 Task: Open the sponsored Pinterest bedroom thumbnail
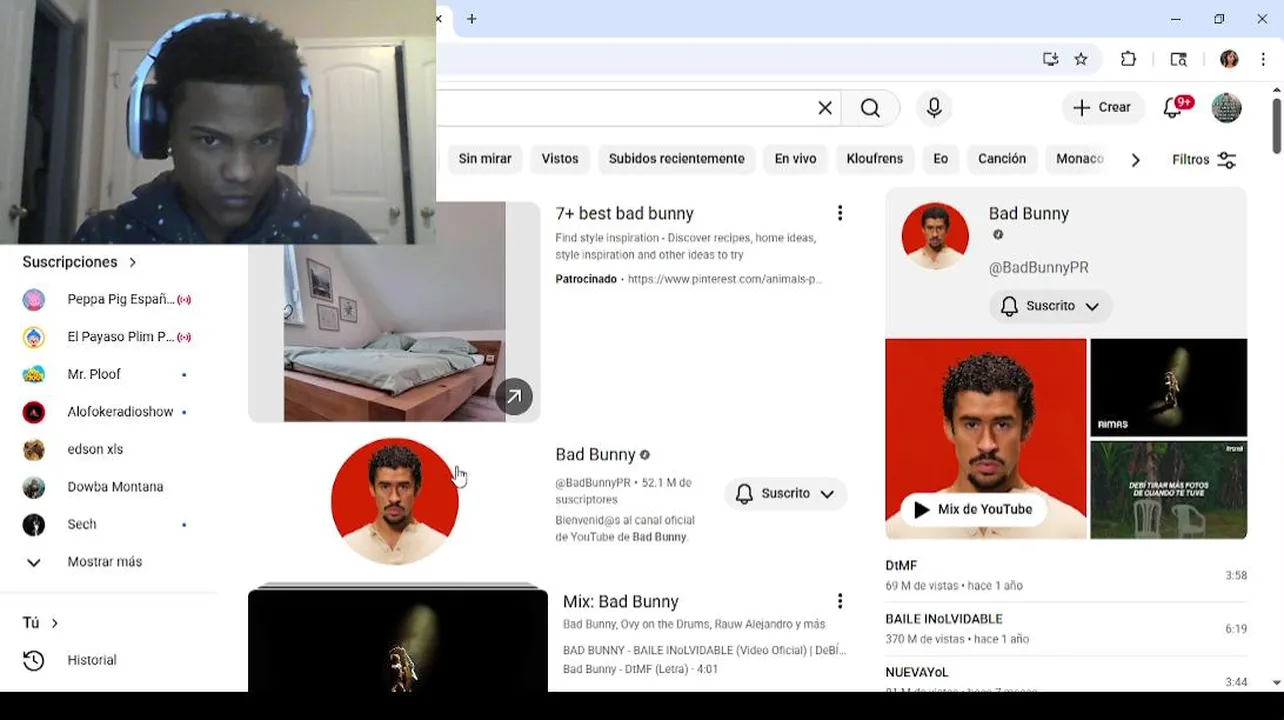tap(394, 311)
